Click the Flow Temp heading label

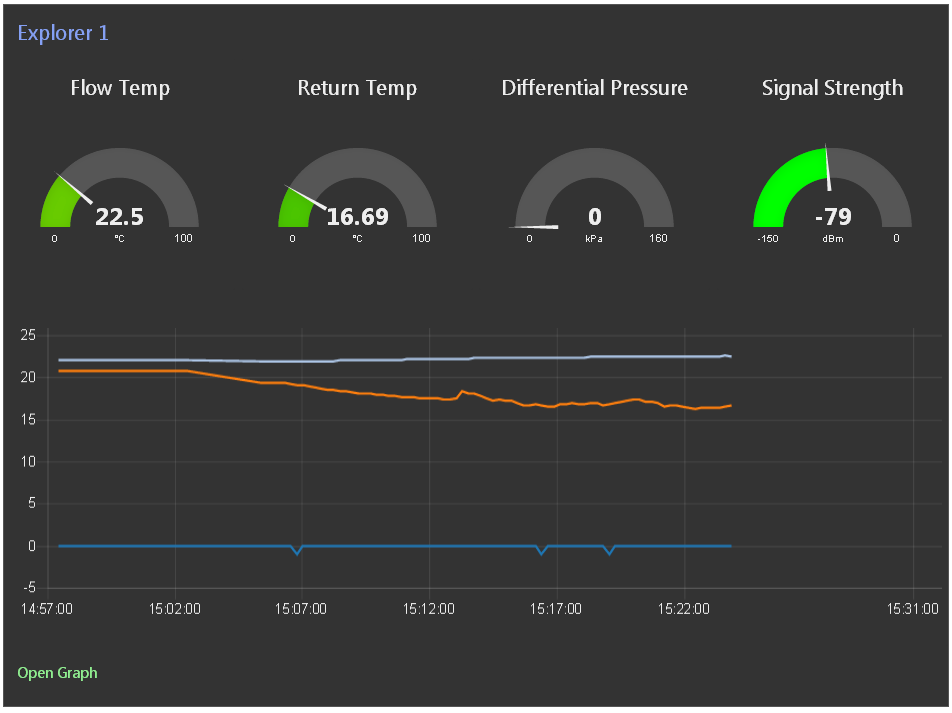pyautogui.click(x=120, y=88)
